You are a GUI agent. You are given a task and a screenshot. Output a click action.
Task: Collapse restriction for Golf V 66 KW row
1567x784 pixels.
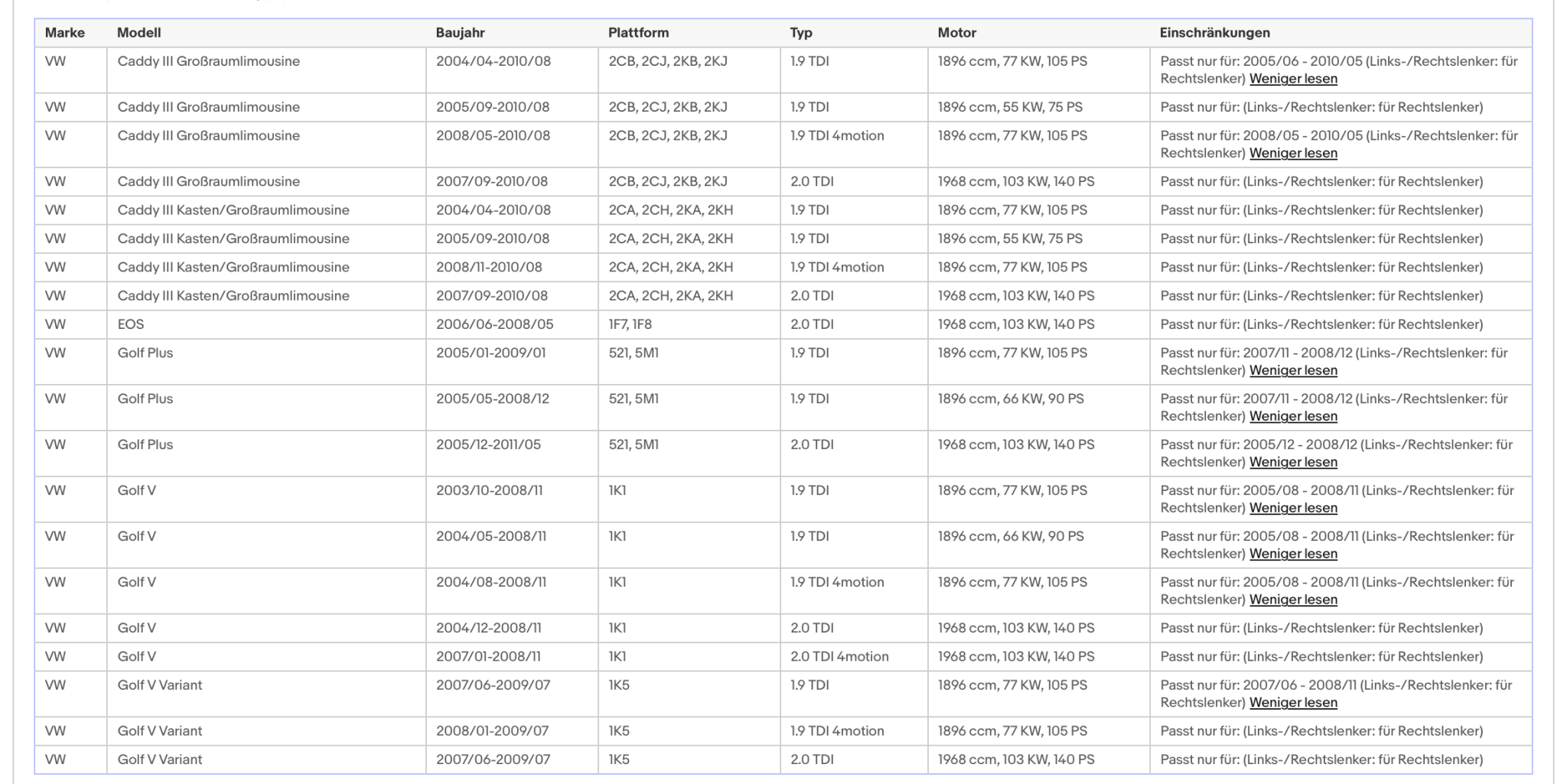(1293, 554)
